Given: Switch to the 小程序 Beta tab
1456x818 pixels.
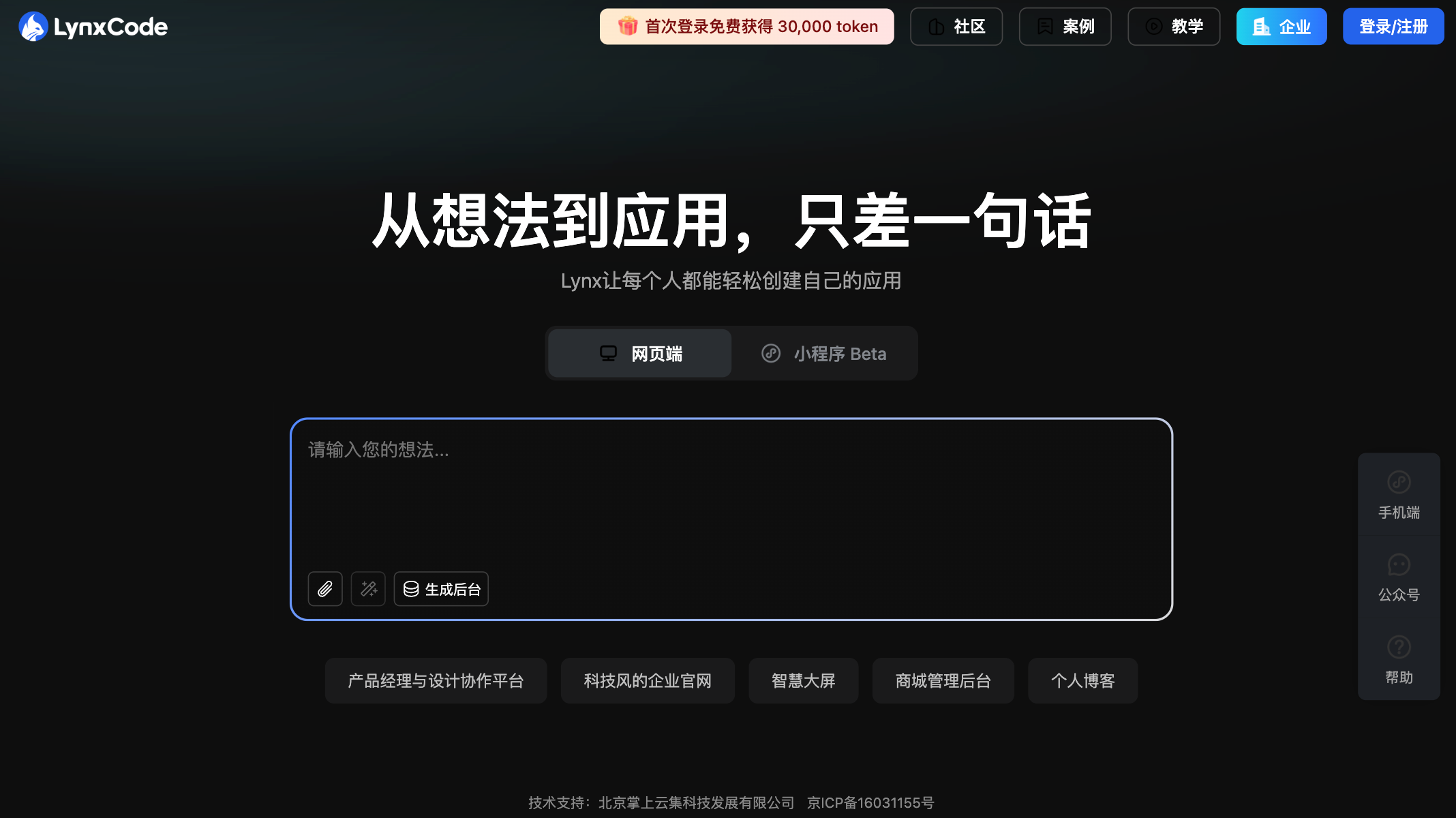Looking at the screenshot, I should click(x=824, y=354).
